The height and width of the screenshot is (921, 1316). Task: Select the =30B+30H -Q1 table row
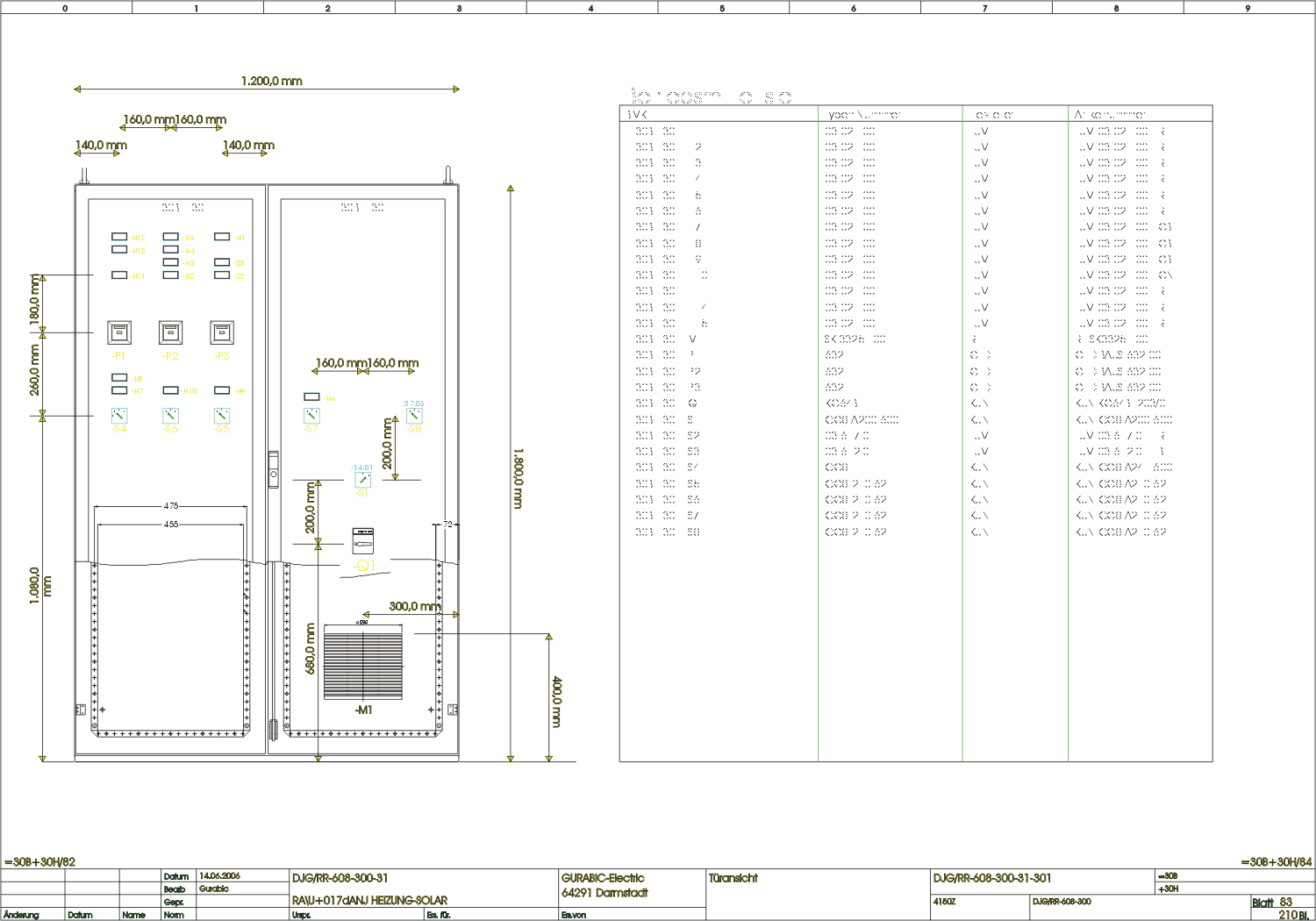click(x=664, y=403)
